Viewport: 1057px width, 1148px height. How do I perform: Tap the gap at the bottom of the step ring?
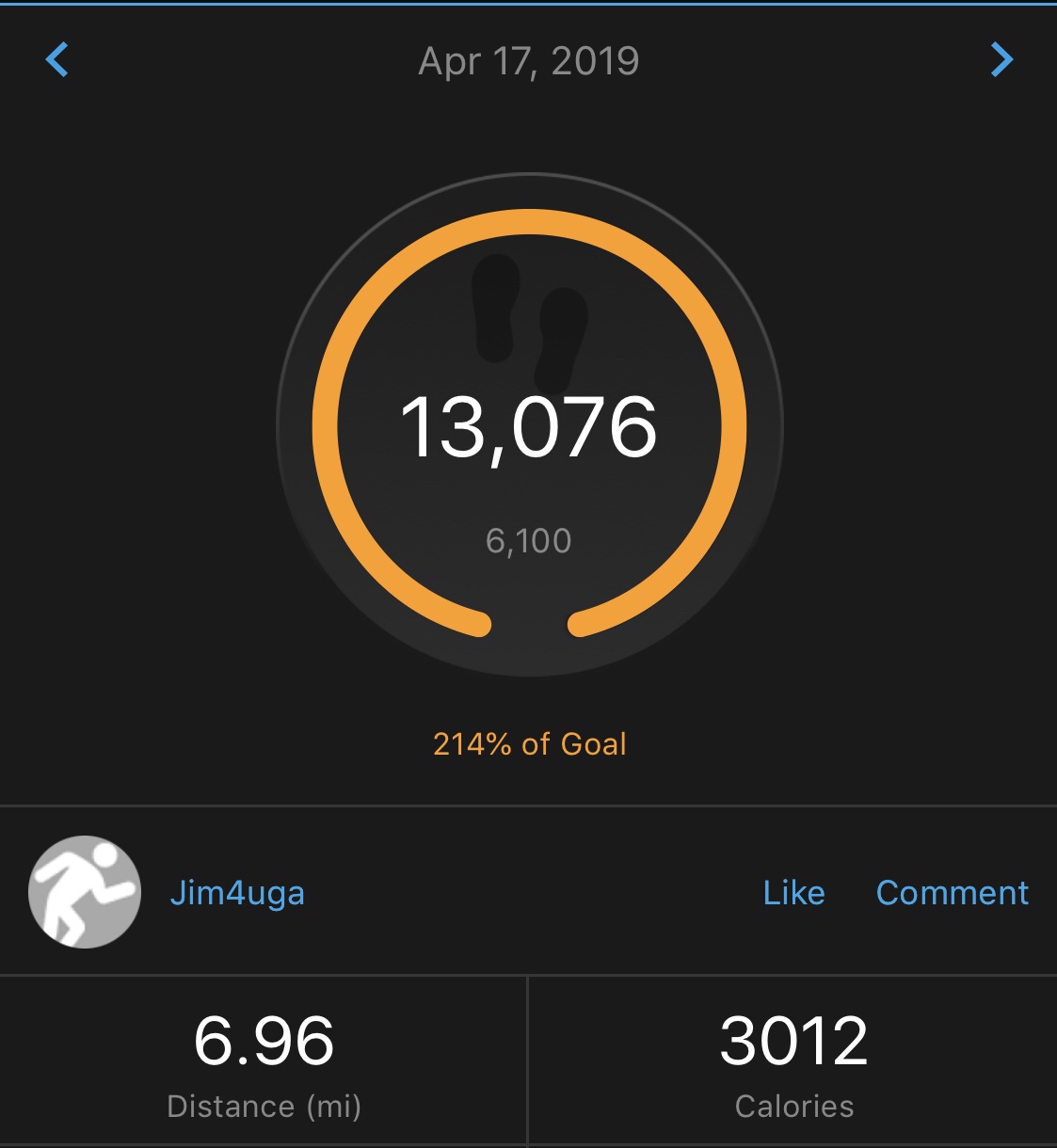click(x=529, y=630)
